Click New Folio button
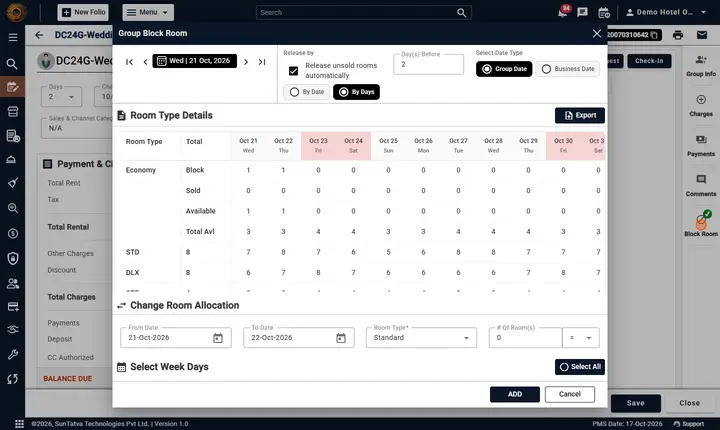 (83, 12)
